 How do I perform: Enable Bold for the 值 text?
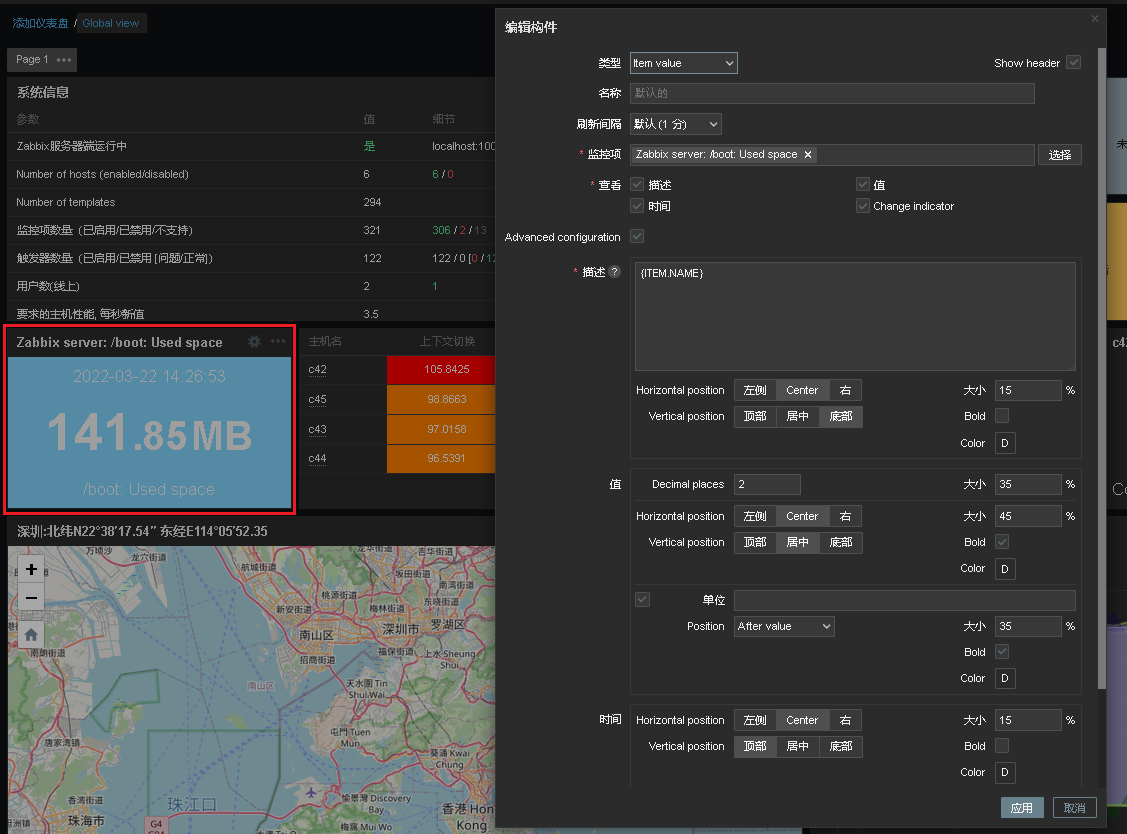click(1005, 541)
